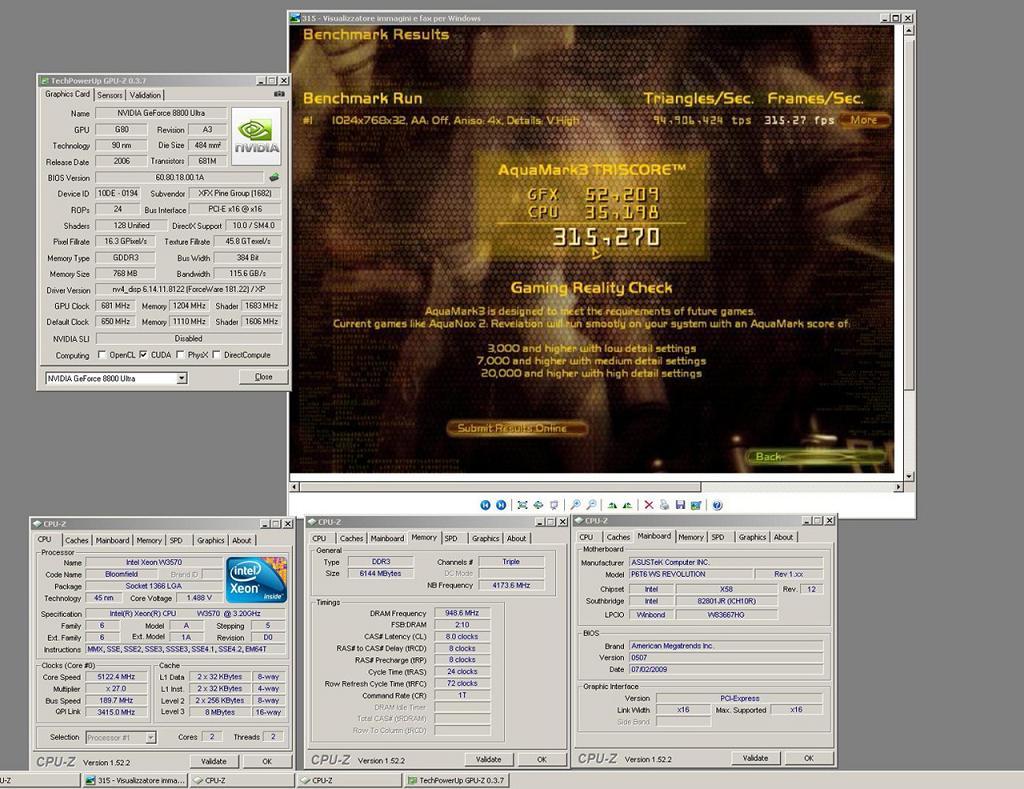
Task: Click the printer icon in viewer toolbar
Action: coord(664,505)
